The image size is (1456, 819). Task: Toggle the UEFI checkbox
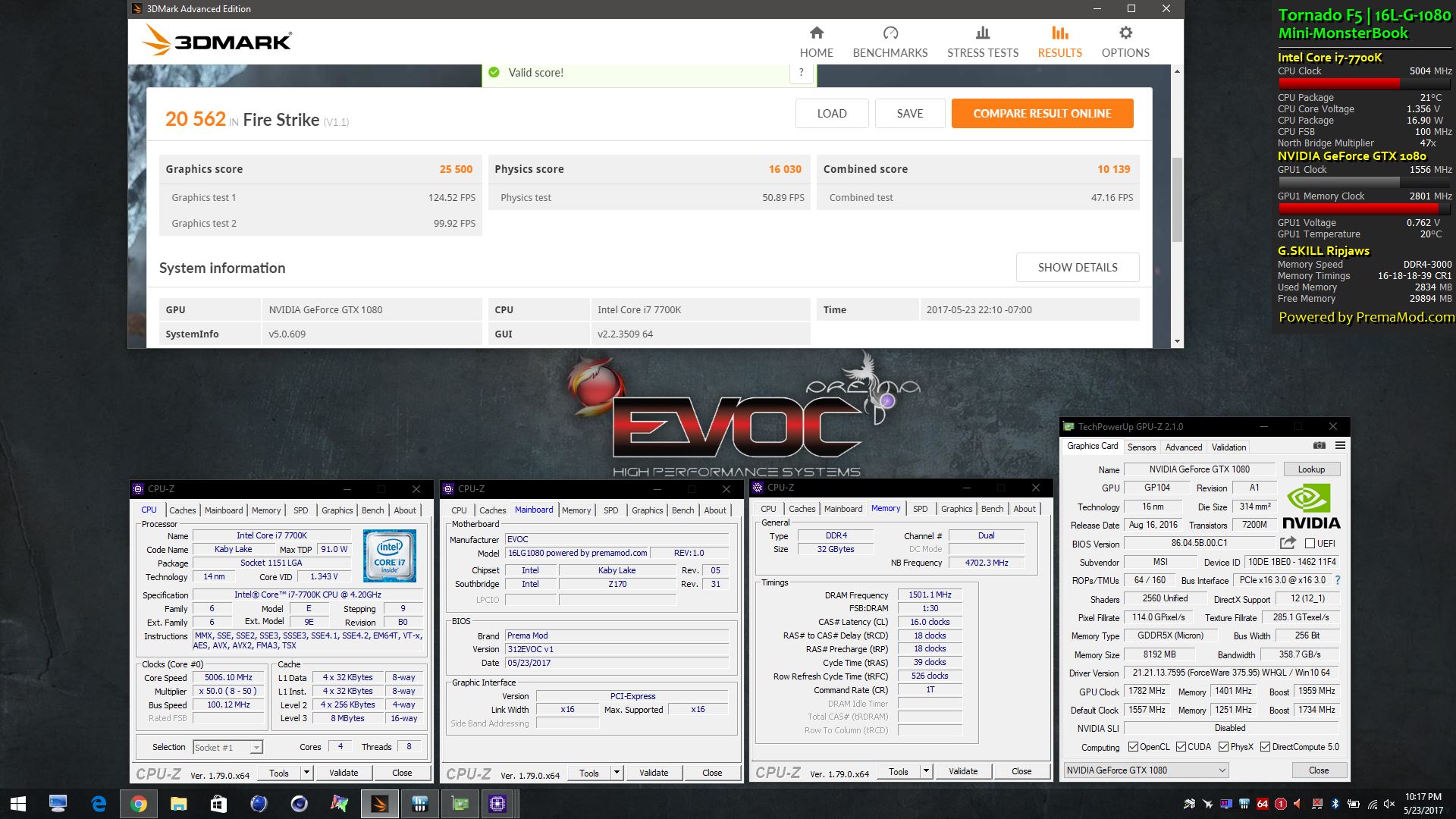tap(1310, 544)
